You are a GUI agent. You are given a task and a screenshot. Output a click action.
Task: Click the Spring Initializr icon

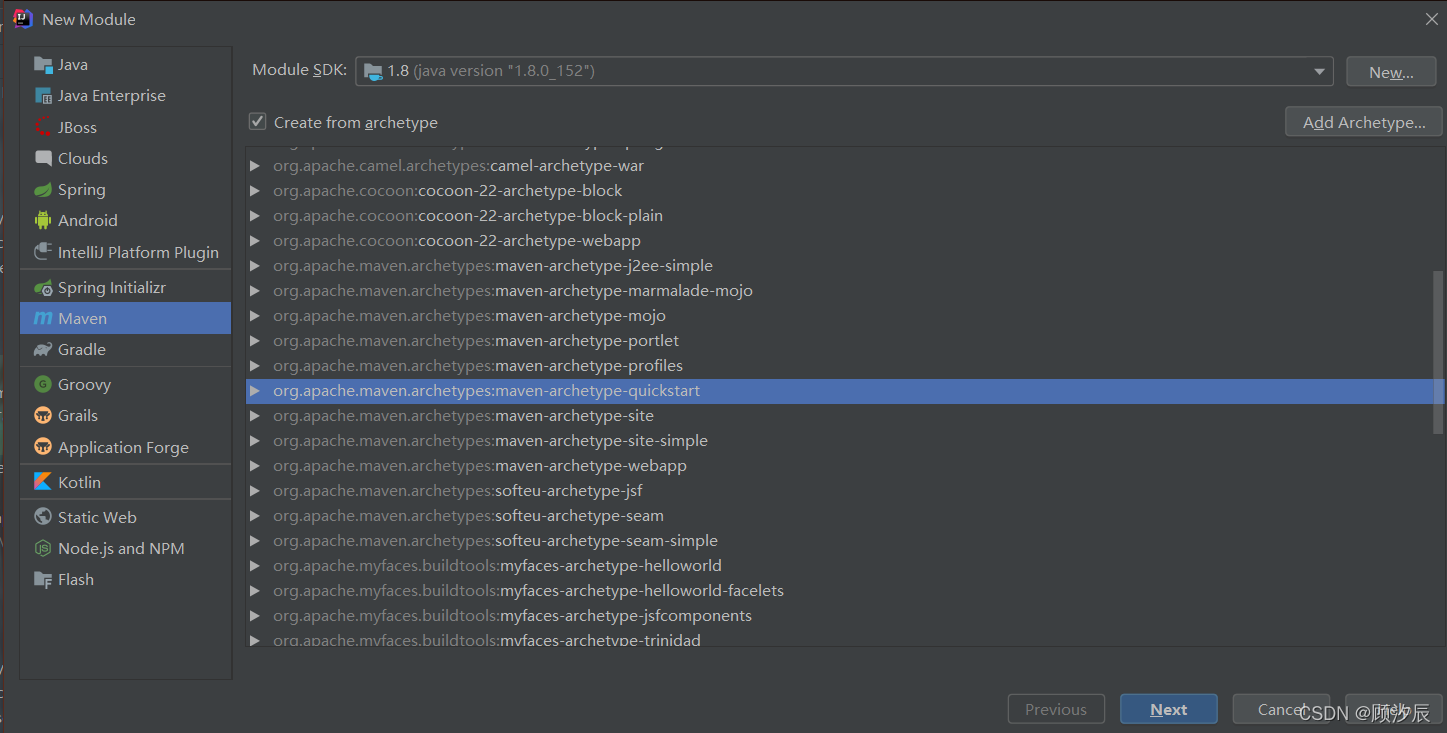(x=43, y=288)
